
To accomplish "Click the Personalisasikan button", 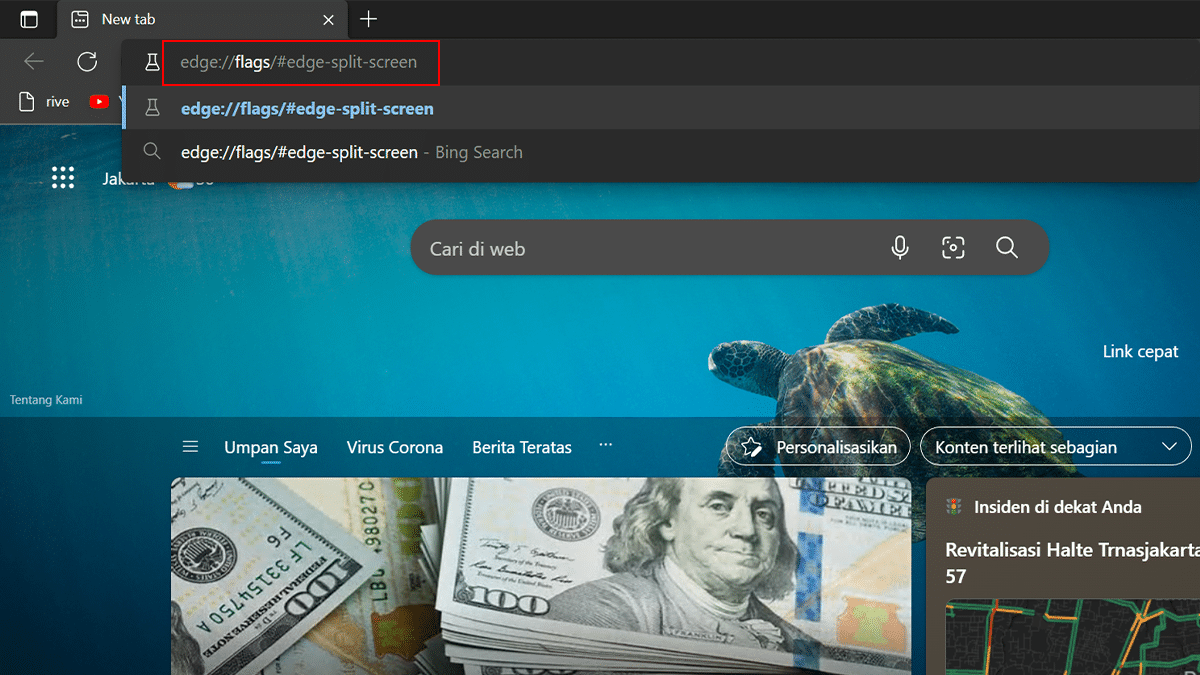I will pyautogui.click(x=818, y=447).
